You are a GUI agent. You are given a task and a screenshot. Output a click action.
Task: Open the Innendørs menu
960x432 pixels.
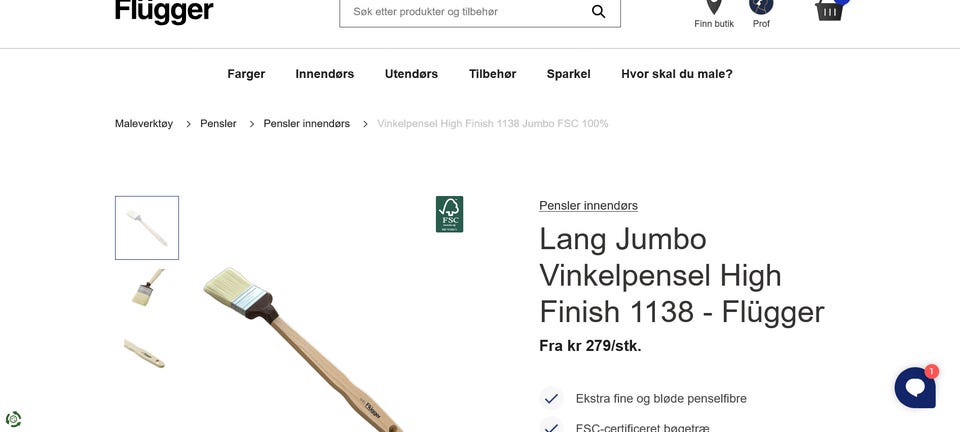324,74
